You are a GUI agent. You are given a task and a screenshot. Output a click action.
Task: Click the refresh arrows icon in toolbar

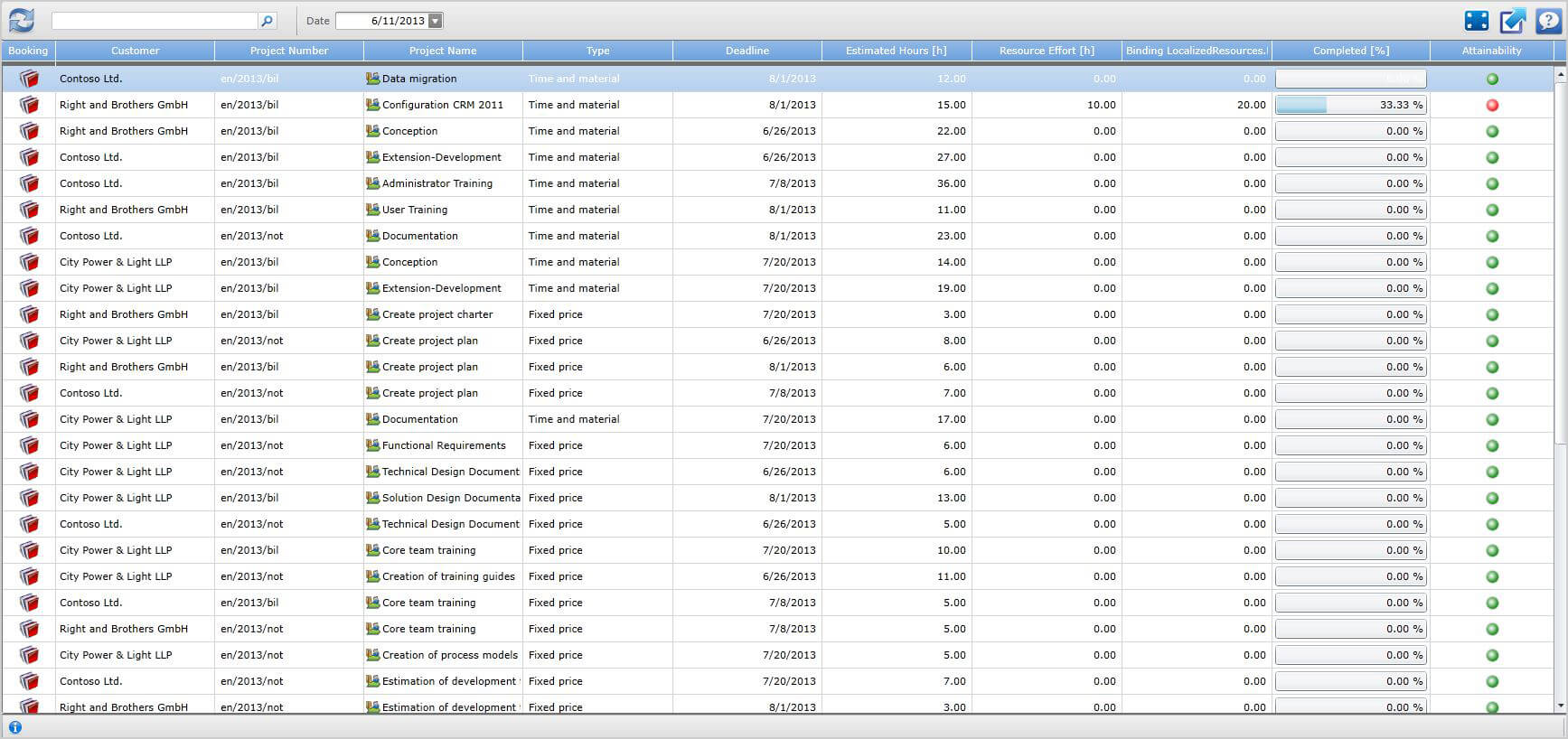(x=22, y=21)
